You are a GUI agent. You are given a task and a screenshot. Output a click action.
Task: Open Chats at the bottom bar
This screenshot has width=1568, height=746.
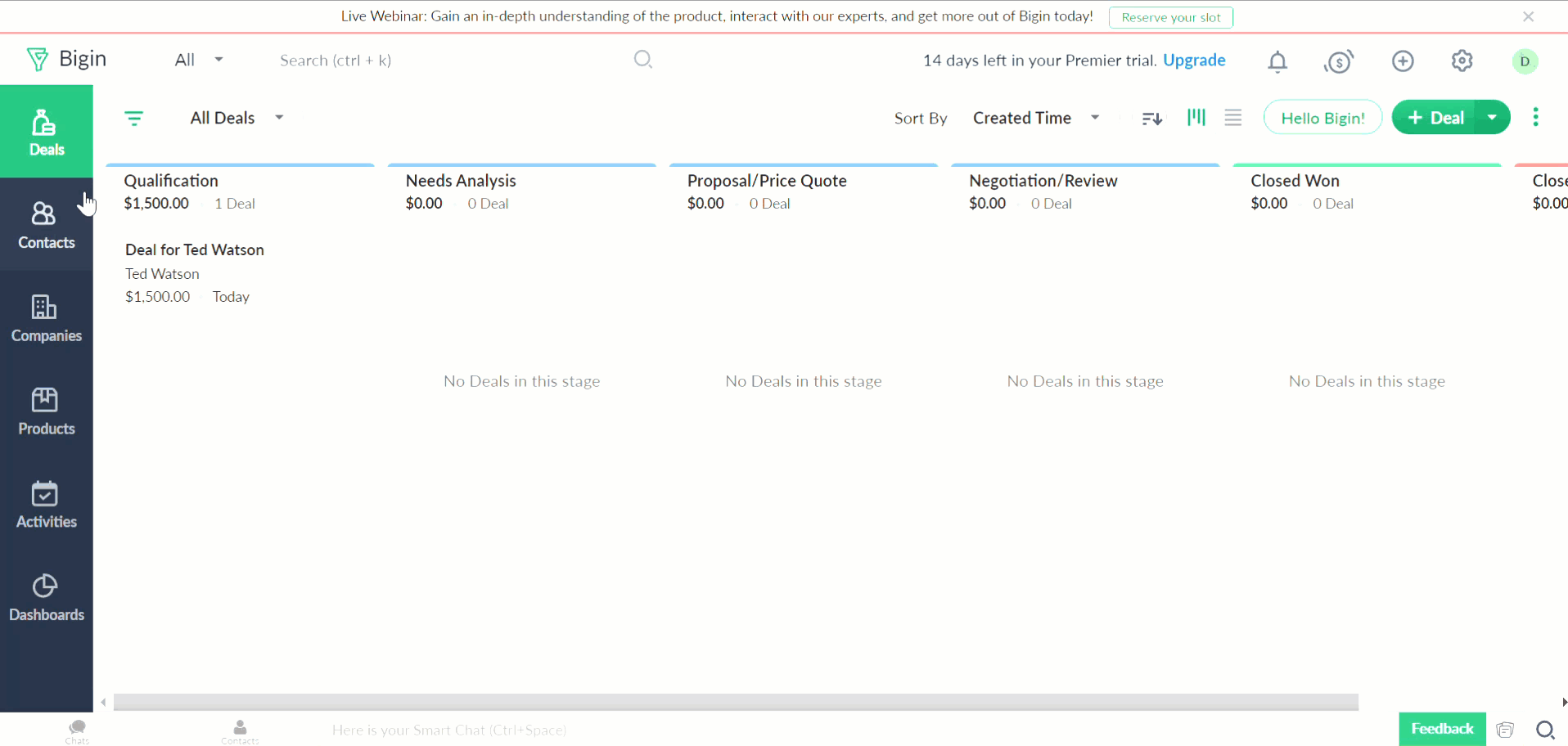pyautogui.click(x=77, y=731)
